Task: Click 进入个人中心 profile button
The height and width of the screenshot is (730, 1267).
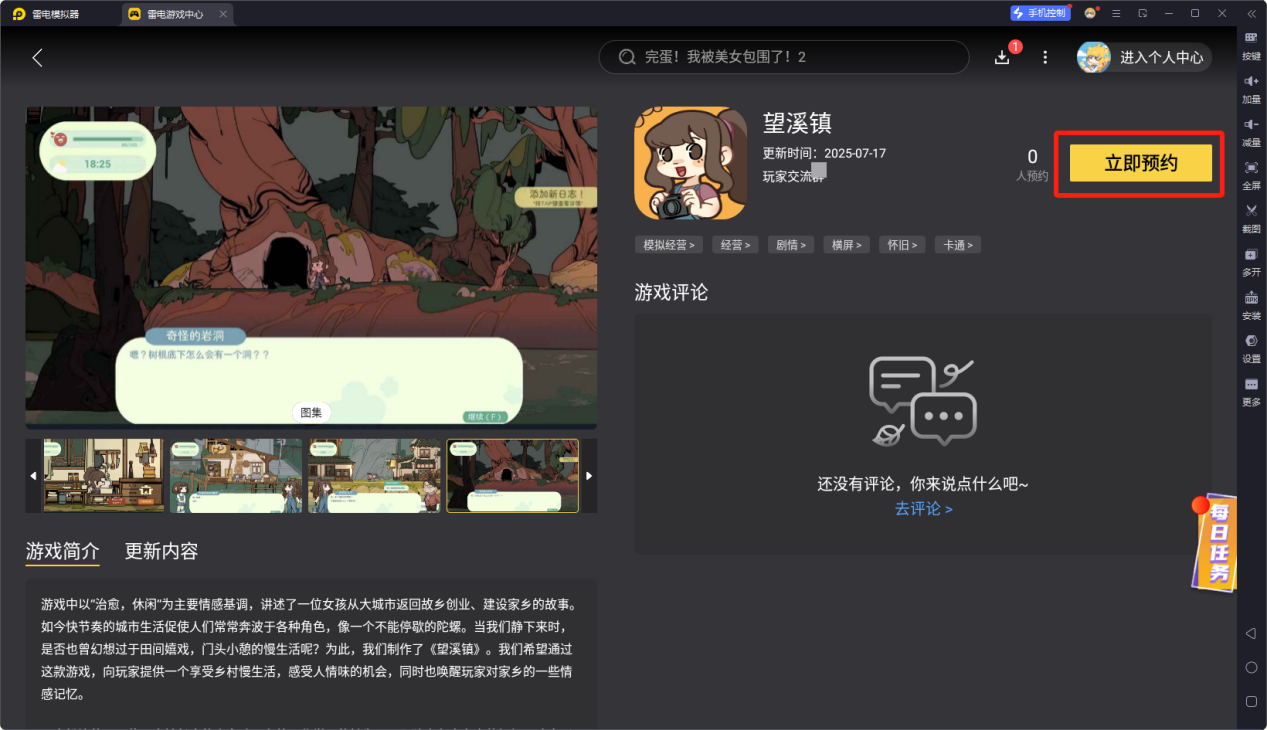Action: (1144, 57)
